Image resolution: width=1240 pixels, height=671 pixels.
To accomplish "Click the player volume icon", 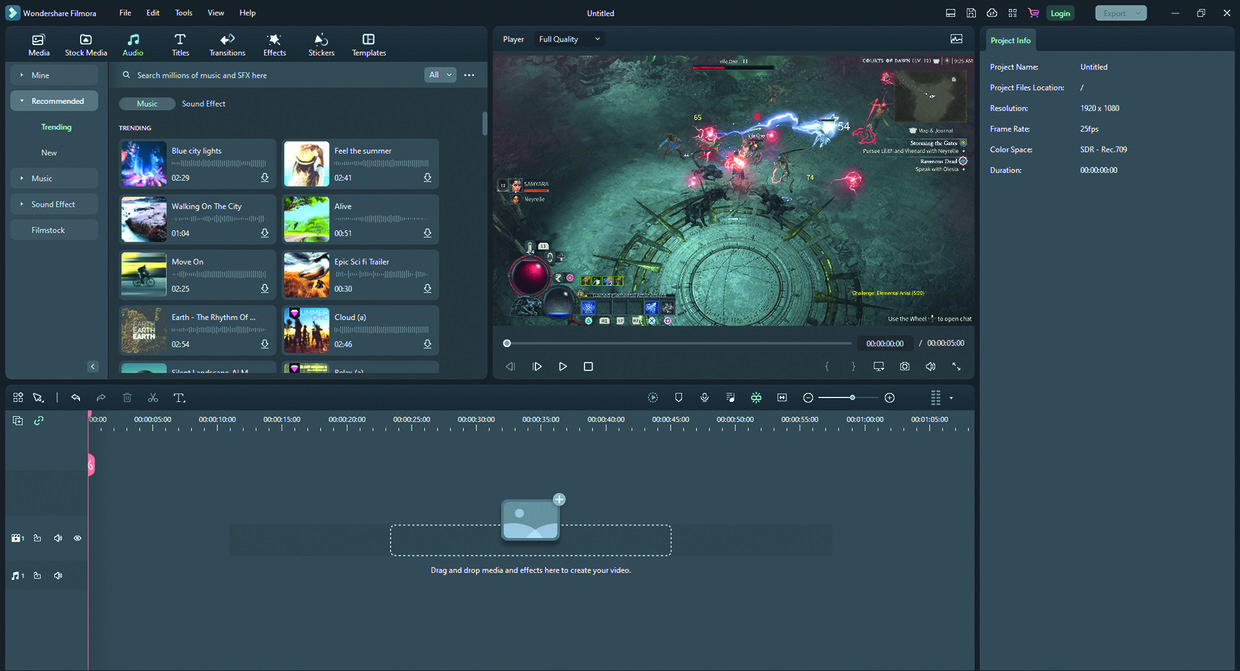I will (930, 367).
